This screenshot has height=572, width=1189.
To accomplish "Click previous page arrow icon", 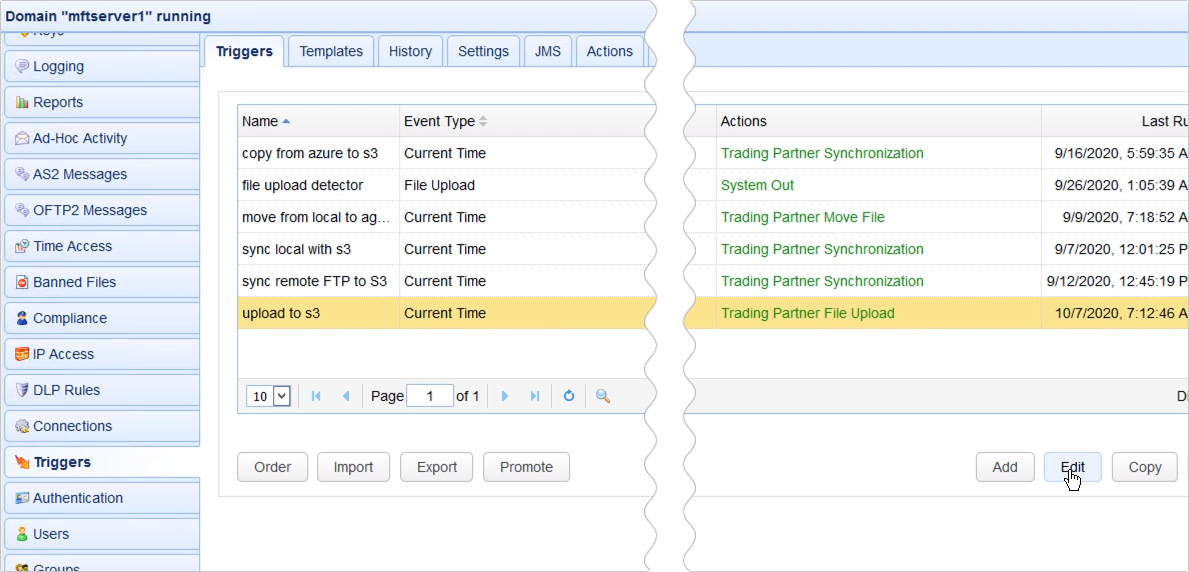I will pos(346,396).
